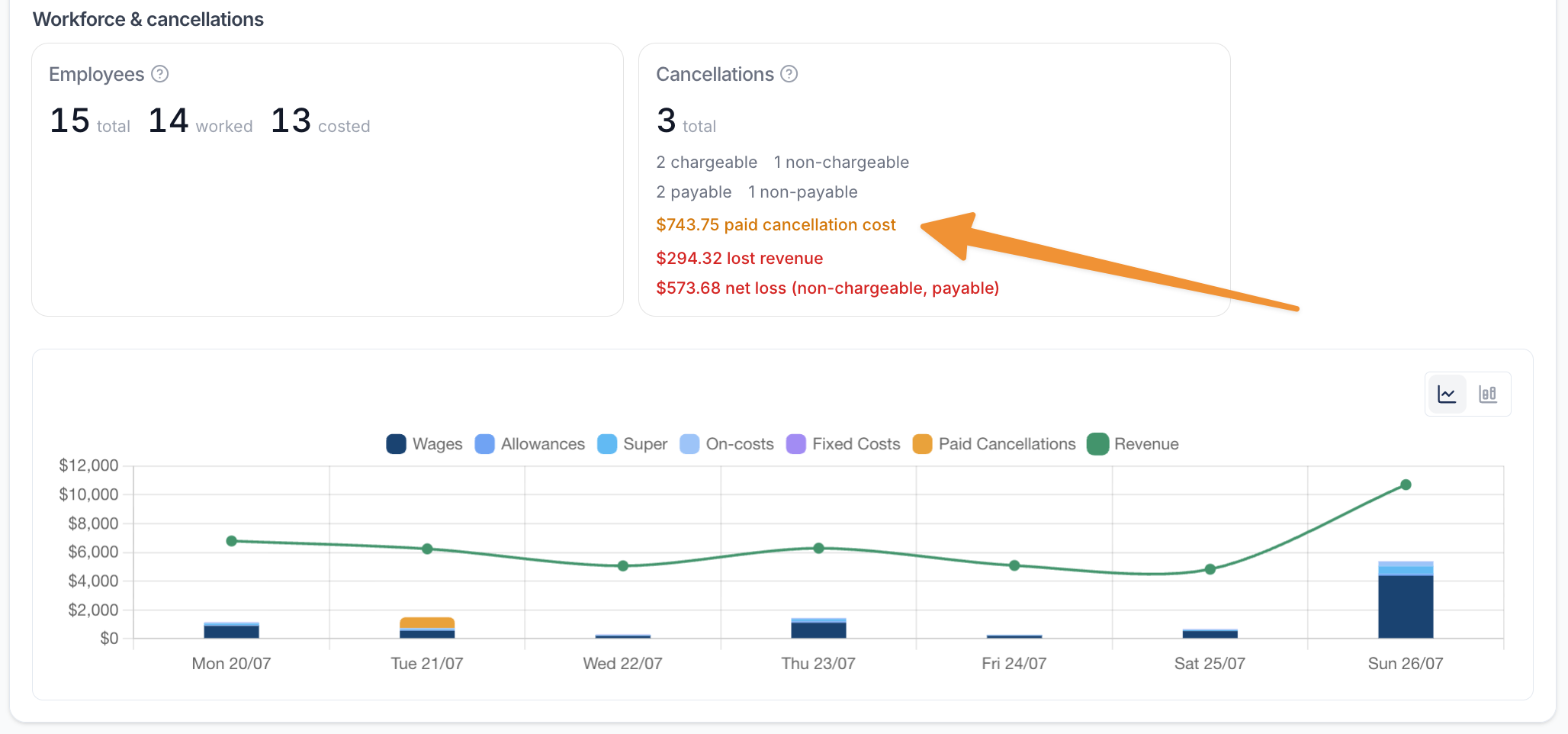The image size is (1568, 734).
Task: Hide the Fixed Costs legend series
Action: click(x=843, y=444)
